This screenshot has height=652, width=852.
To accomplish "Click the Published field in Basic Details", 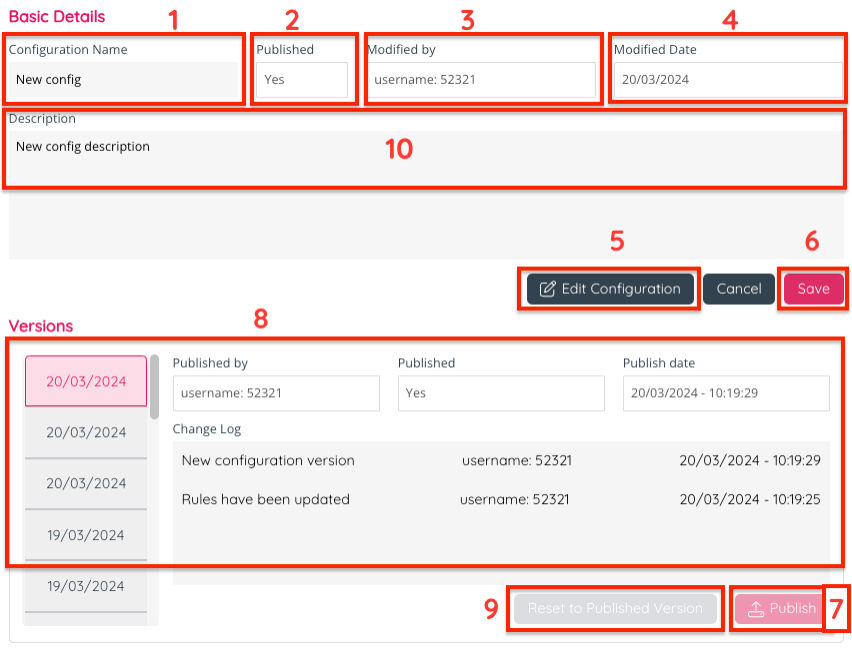I will 301,80.
